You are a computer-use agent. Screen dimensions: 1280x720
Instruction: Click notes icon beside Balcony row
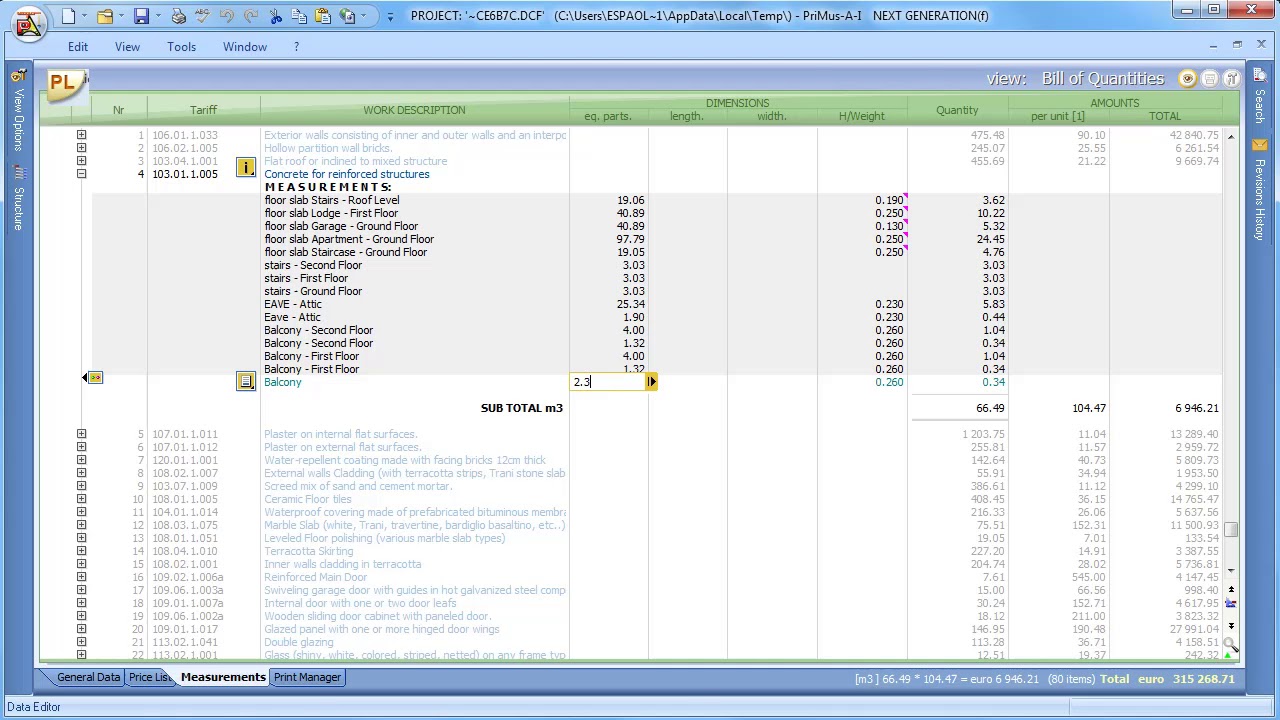pos(246,382)
